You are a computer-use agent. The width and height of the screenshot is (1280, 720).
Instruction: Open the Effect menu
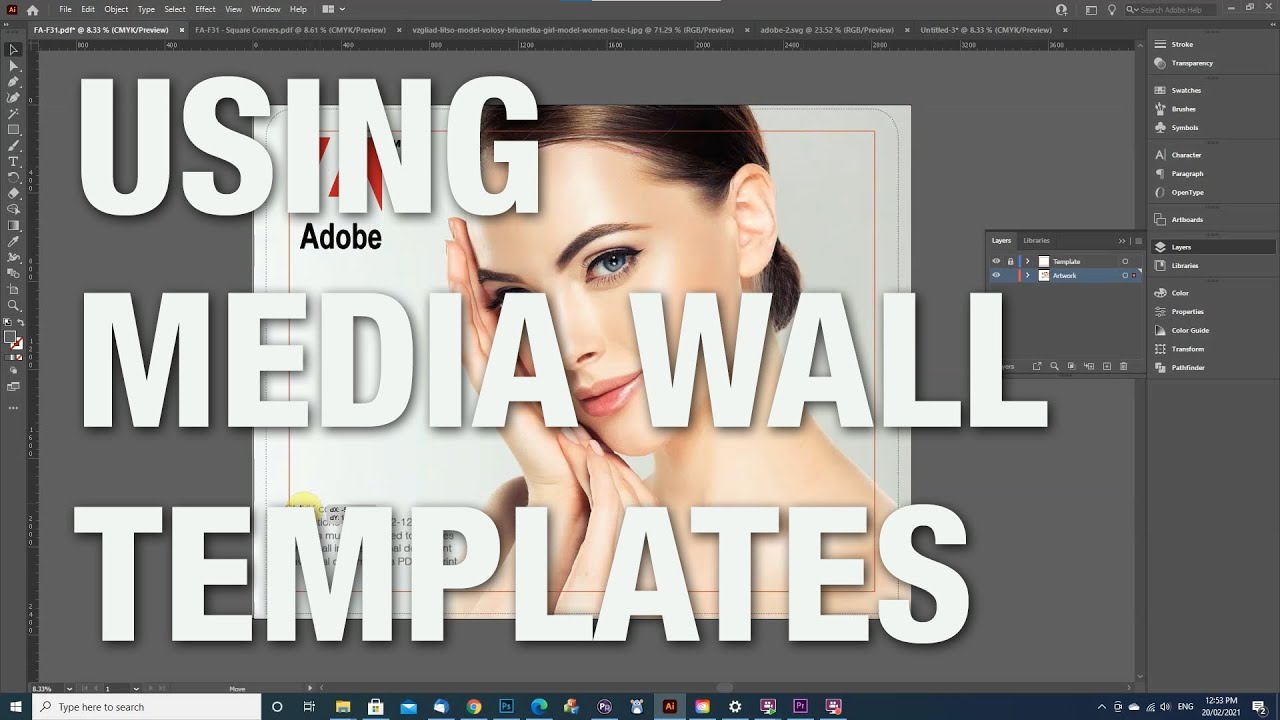pos(205,9)
